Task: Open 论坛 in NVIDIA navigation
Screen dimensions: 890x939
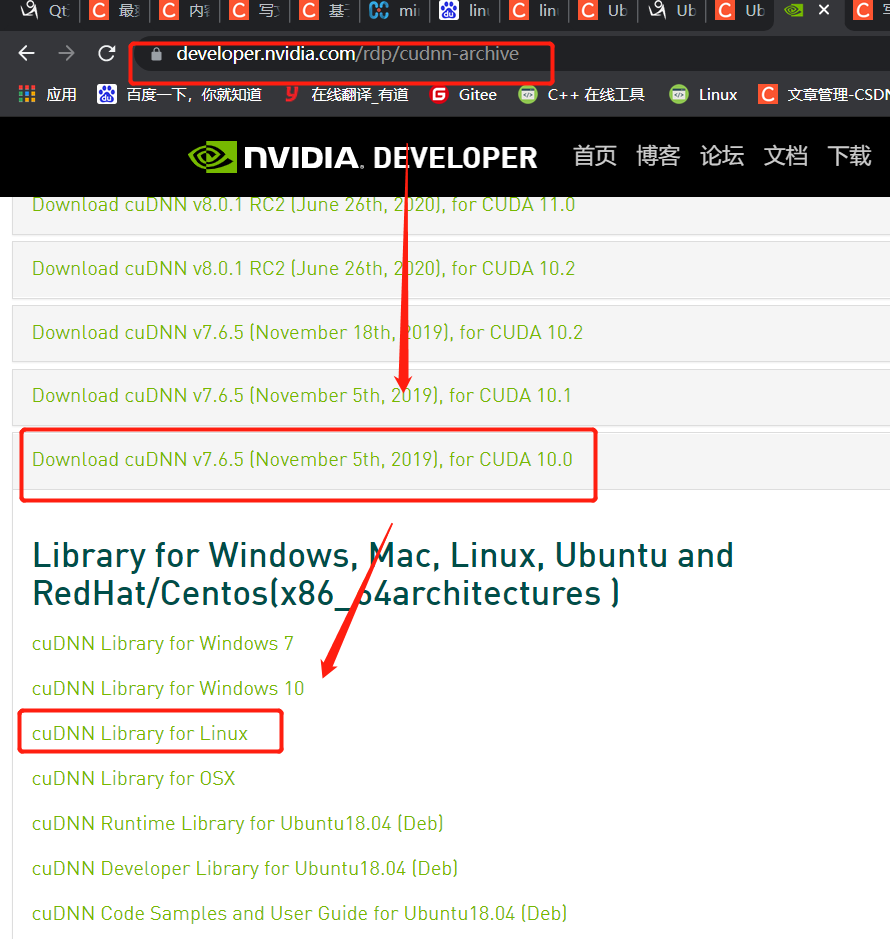Action: [x=722, y=156]
